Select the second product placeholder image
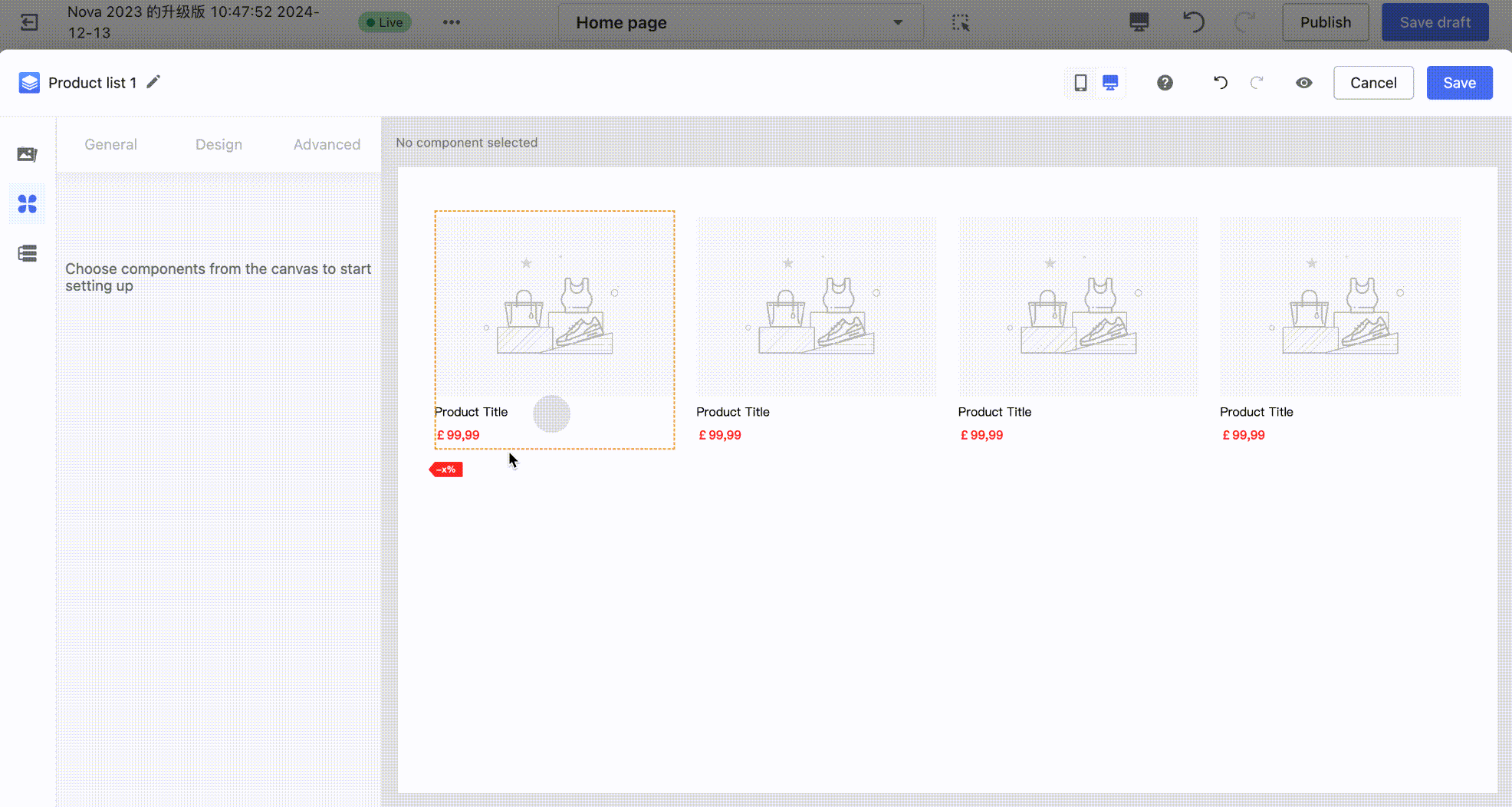 816,307
